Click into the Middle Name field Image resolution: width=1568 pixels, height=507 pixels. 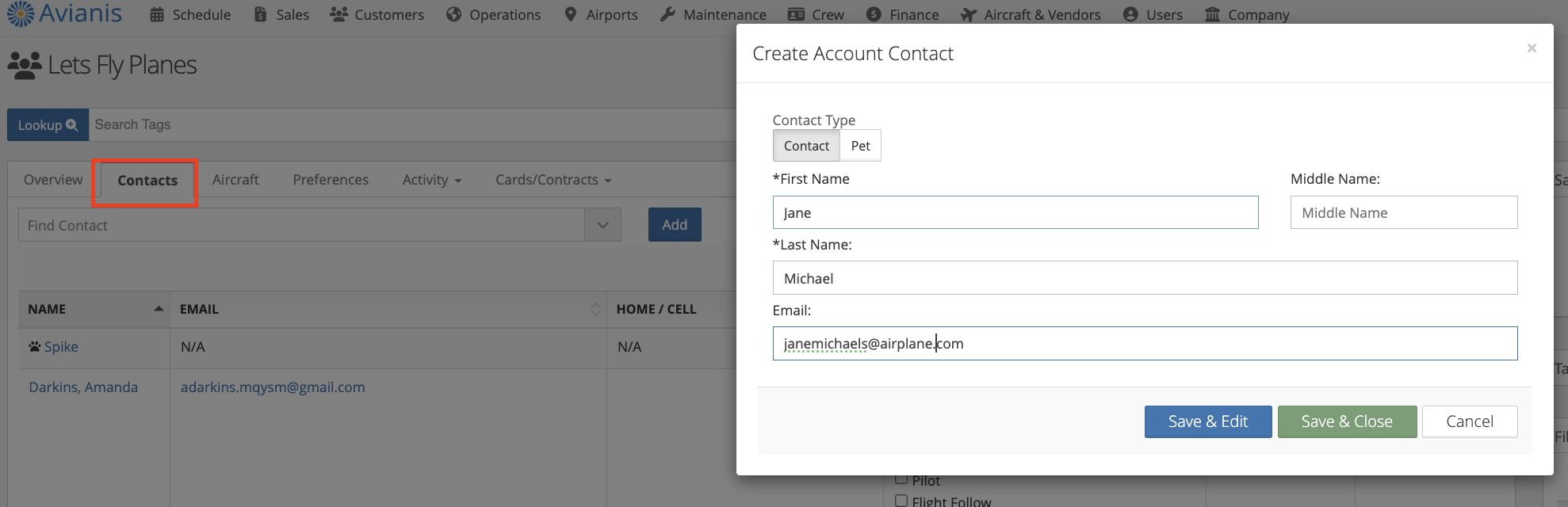(1403, 212)
